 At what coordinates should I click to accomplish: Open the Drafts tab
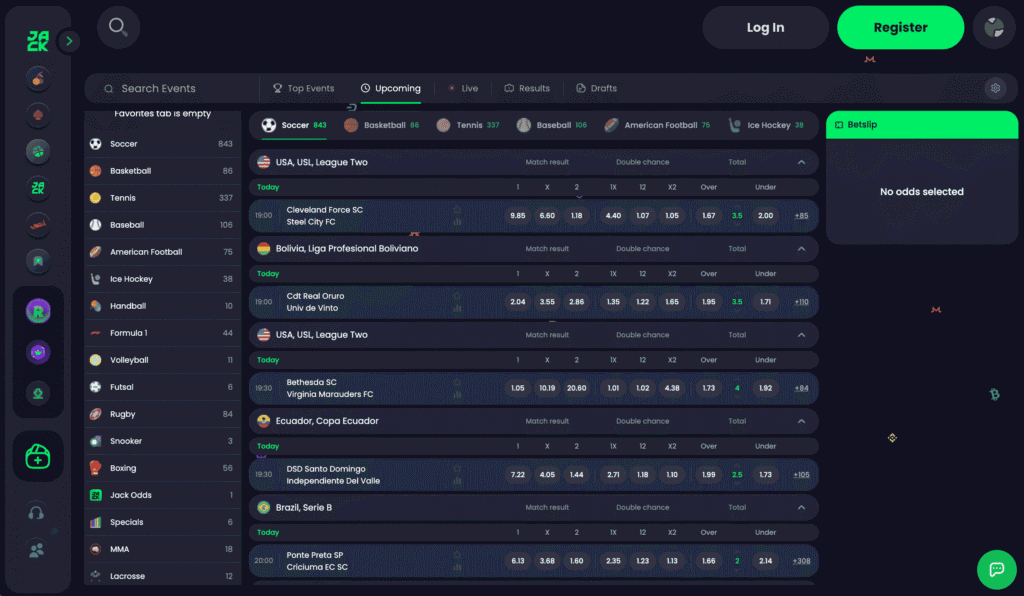point(596,88)
